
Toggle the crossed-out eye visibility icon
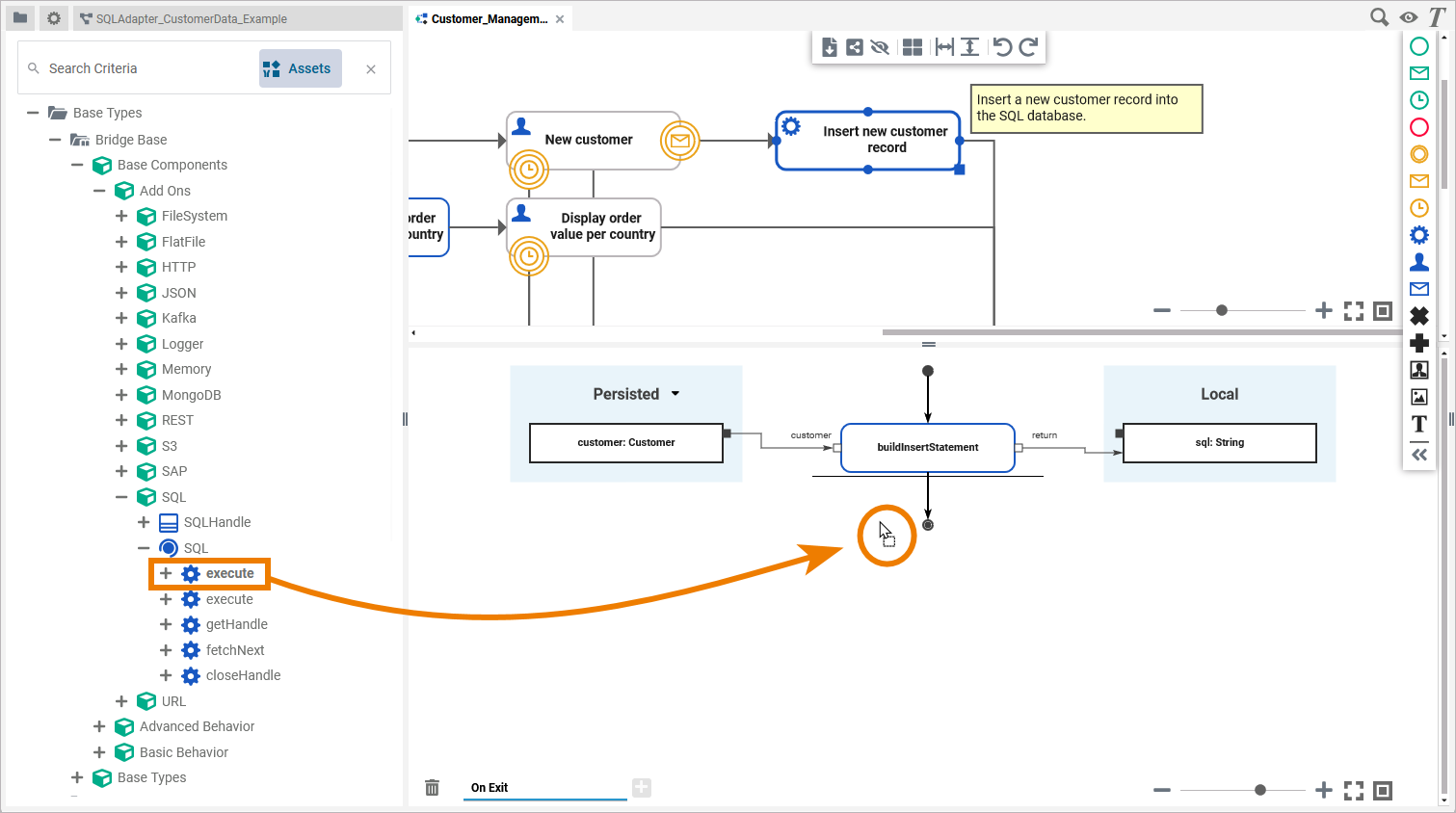pos(880,47)
